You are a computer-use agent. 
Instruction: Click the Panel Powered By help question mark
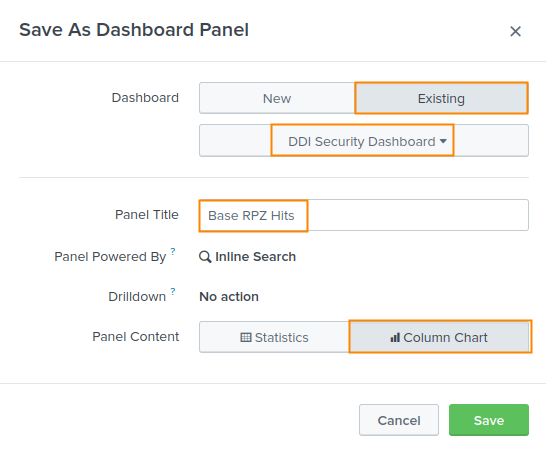173,251
